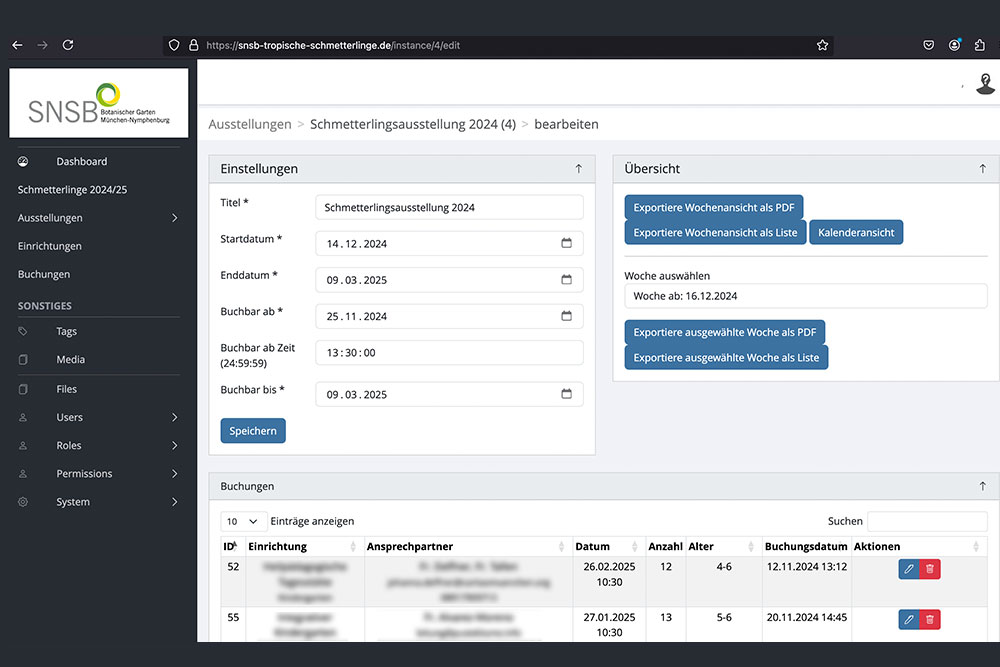1000x667 pixels.
Task: Open the Woche auswählen dropdown
Action: (805, 296)
